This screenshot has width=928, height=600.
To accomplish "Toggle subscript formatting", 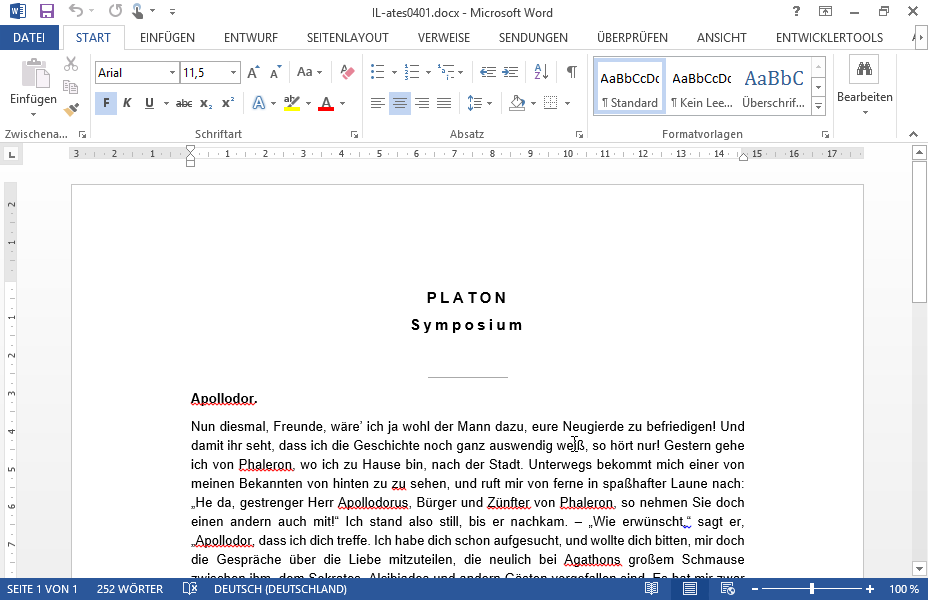I will pyautogui.click(x=206, y=104).
